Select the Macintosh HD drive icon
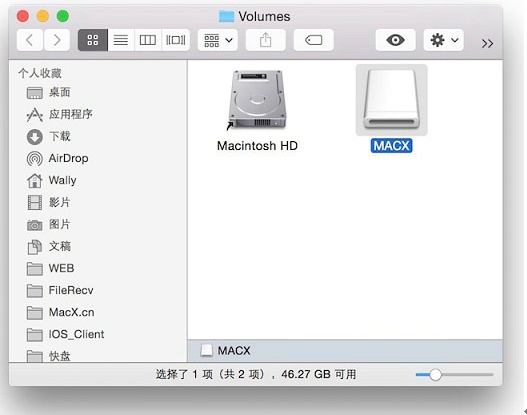This screenshot has width=527, height=415. [257, 100]
